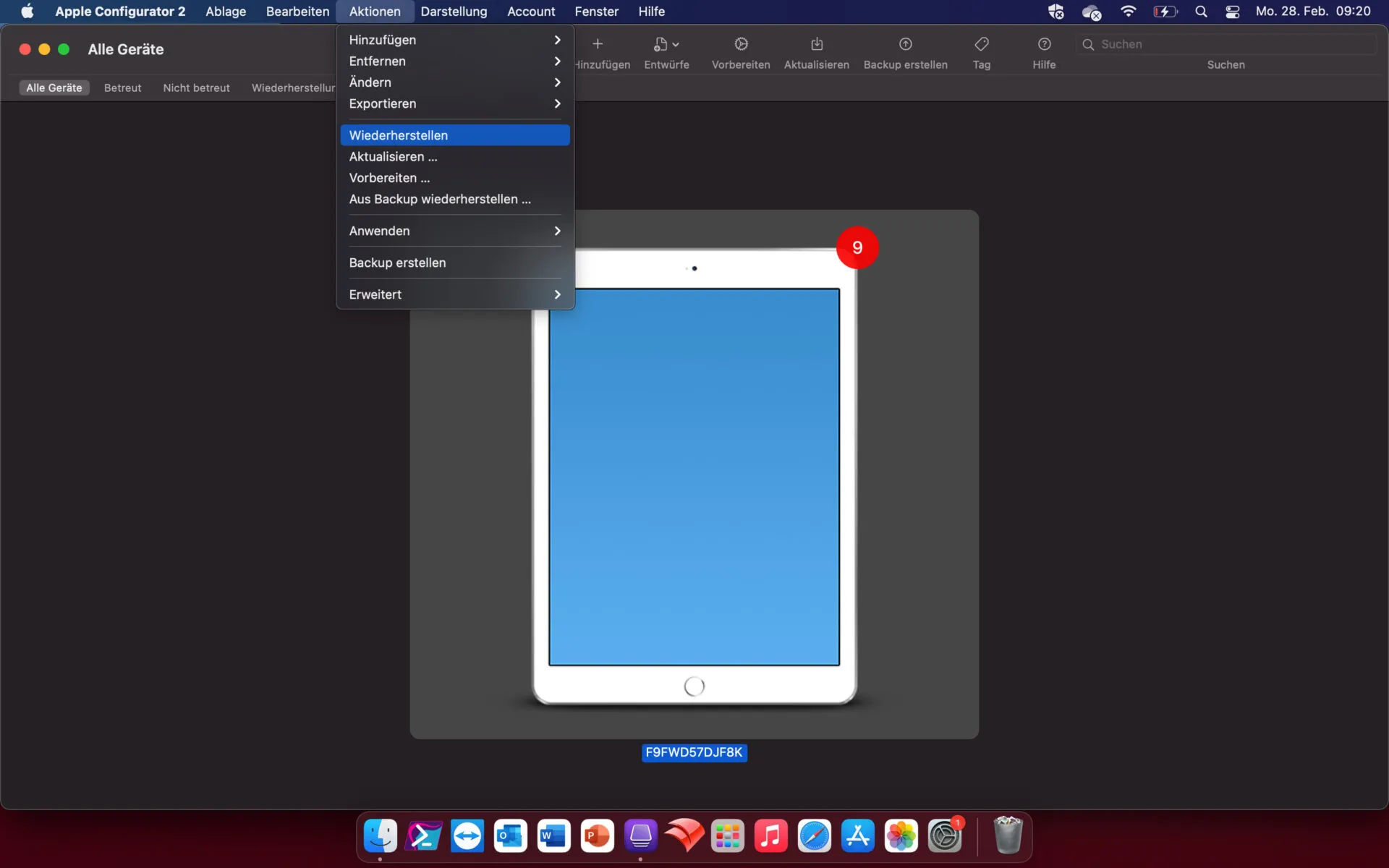1389x868 pixels.
Task: Open the Trash in the dock
Action: click(x=1008, y=835)
